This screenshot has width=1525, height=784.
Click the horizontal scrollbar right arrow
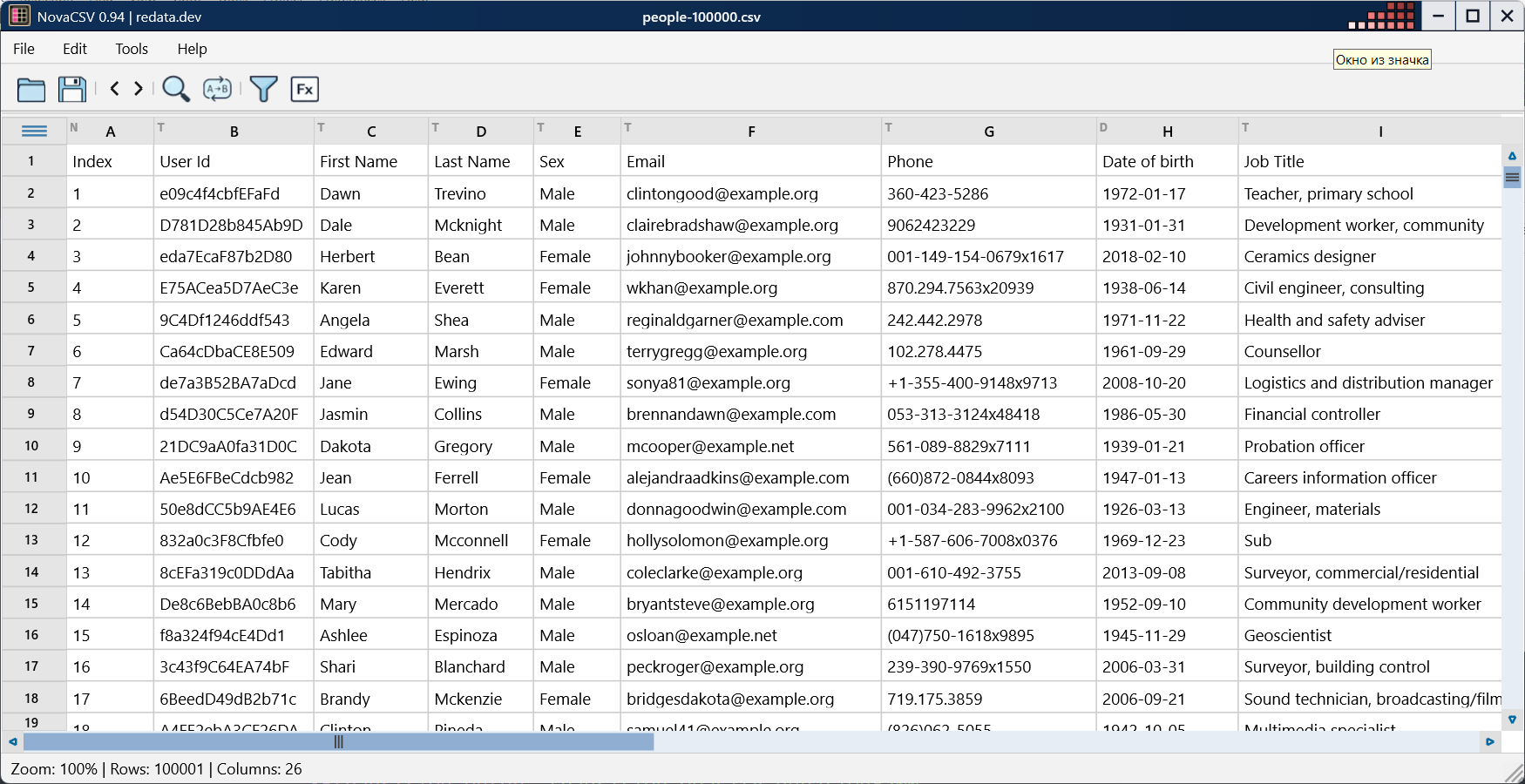[x=1490, y=742]
